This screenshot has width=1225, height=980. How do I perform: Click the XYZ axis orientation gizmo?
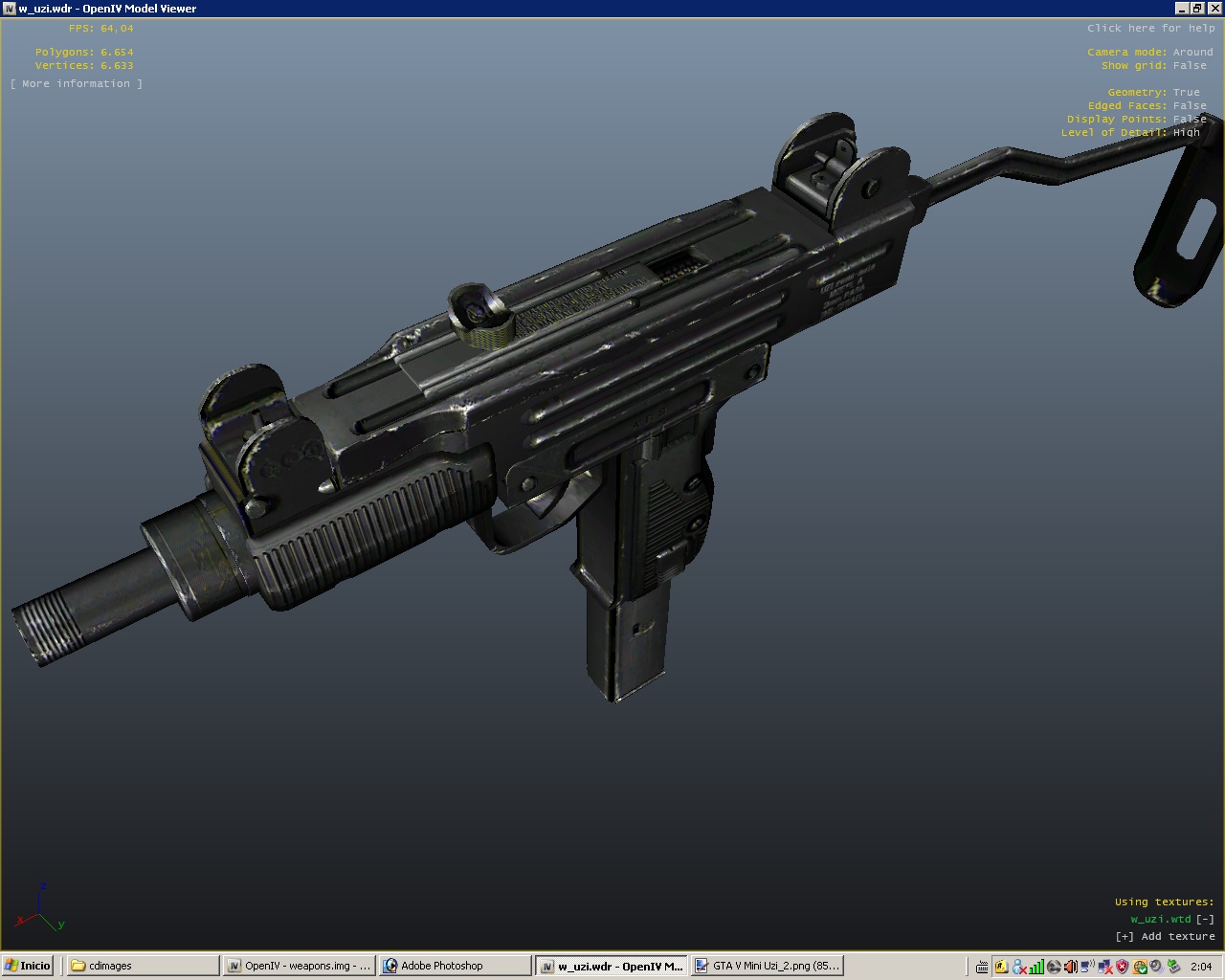pos(40,909)
